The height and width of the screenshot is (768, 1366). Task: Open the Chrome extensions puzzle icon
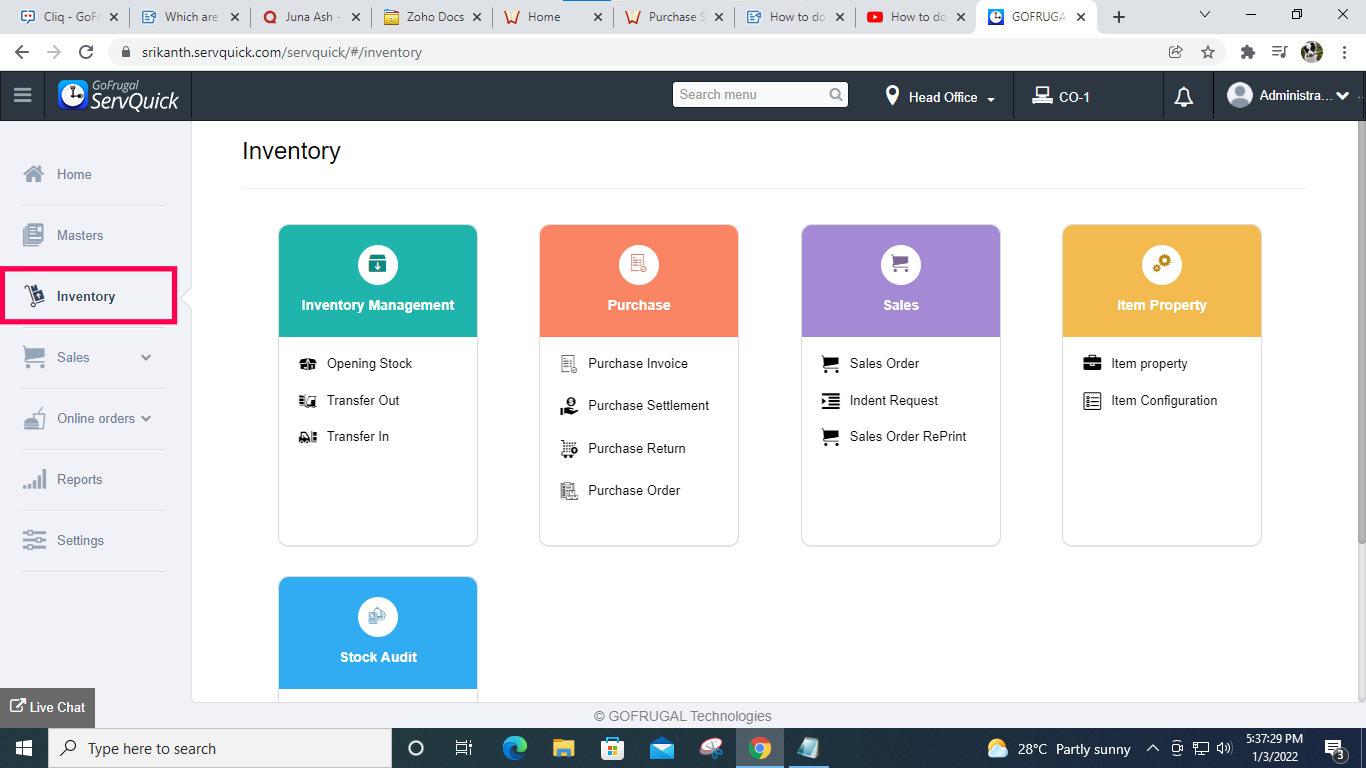pyautogui.click(x=1247, y=52)
